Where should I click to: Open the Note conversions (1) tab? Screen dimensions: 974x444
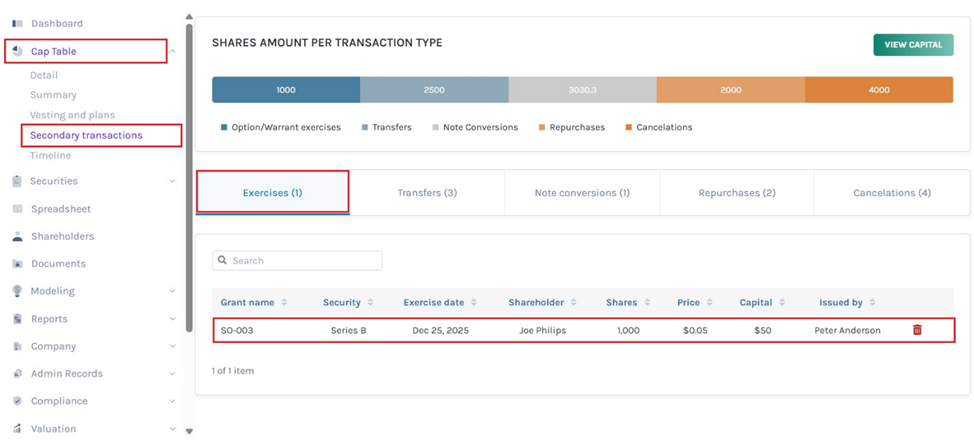(582, 193)
